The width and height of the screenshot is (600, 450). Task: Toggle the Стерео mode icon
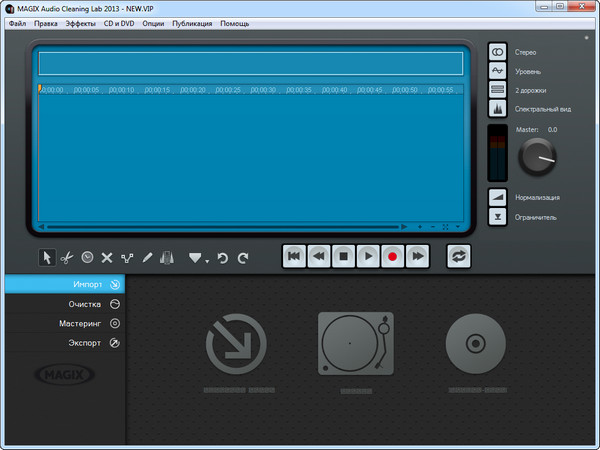(497, 52)
